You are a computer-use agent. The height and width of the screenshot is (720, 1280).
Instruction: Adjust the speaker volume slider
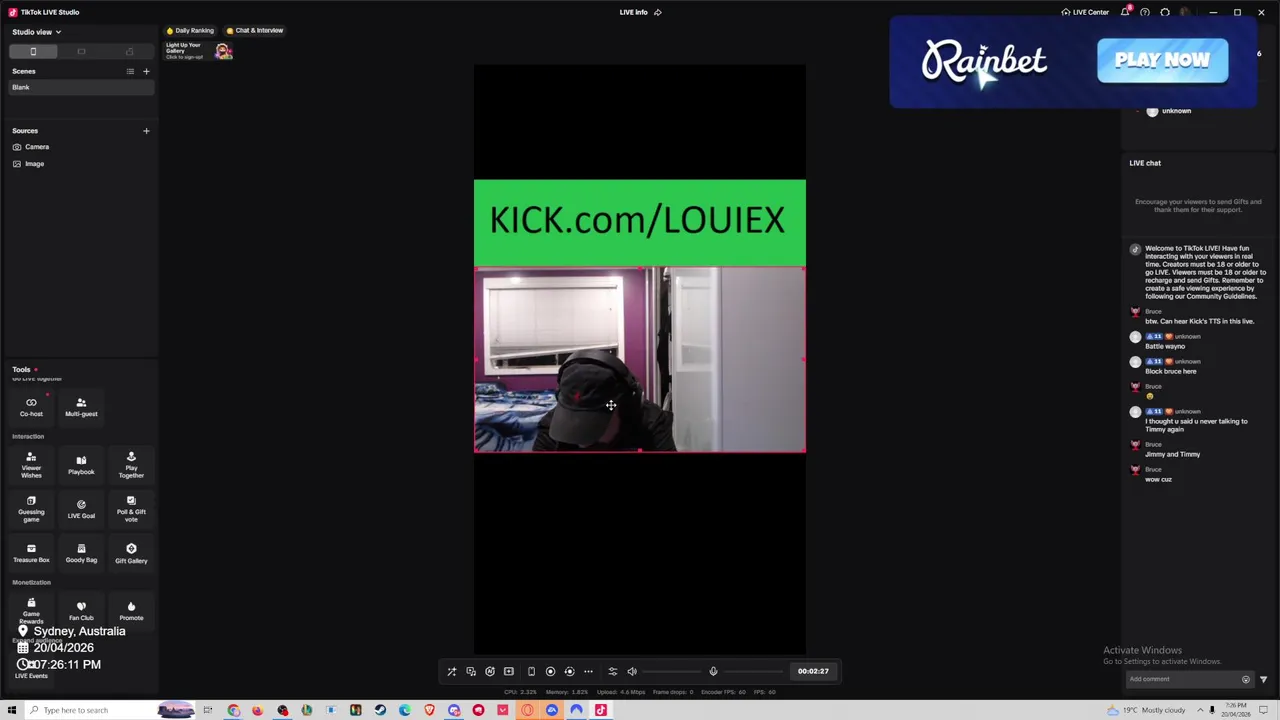670,671
